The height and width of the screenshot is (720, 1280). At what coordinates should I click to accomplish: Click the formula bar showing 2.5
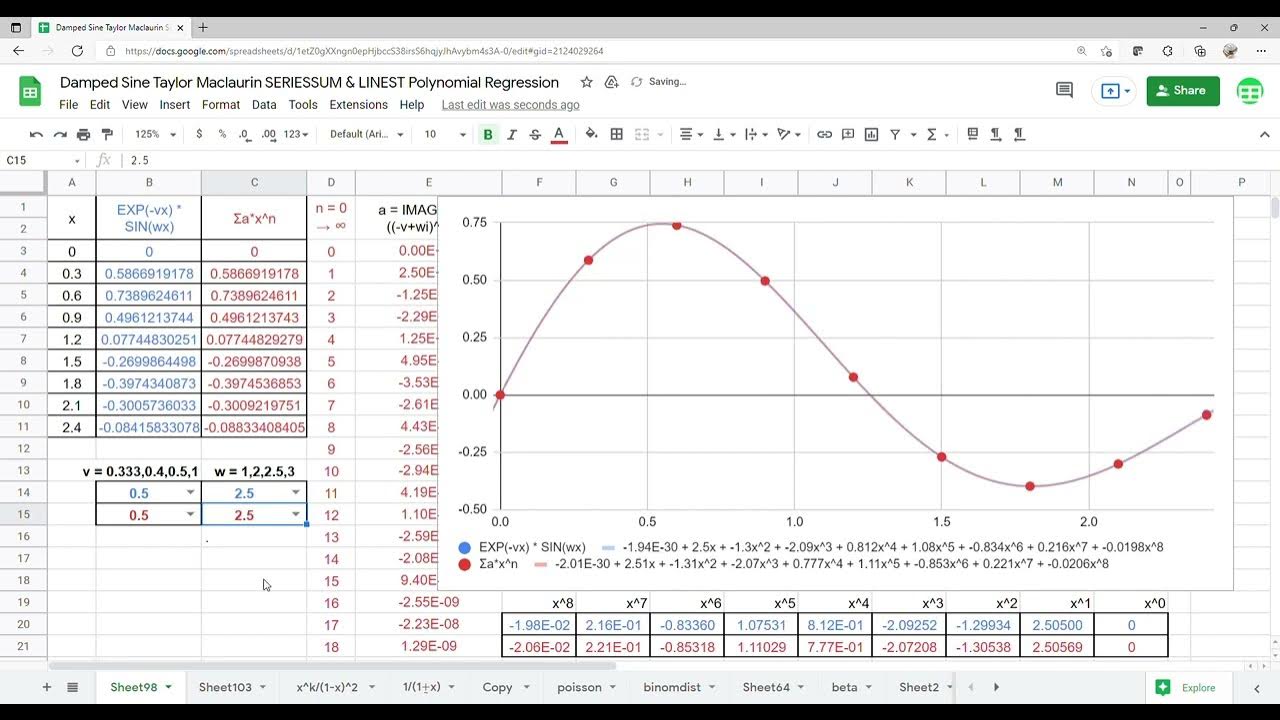coord(700,160)
